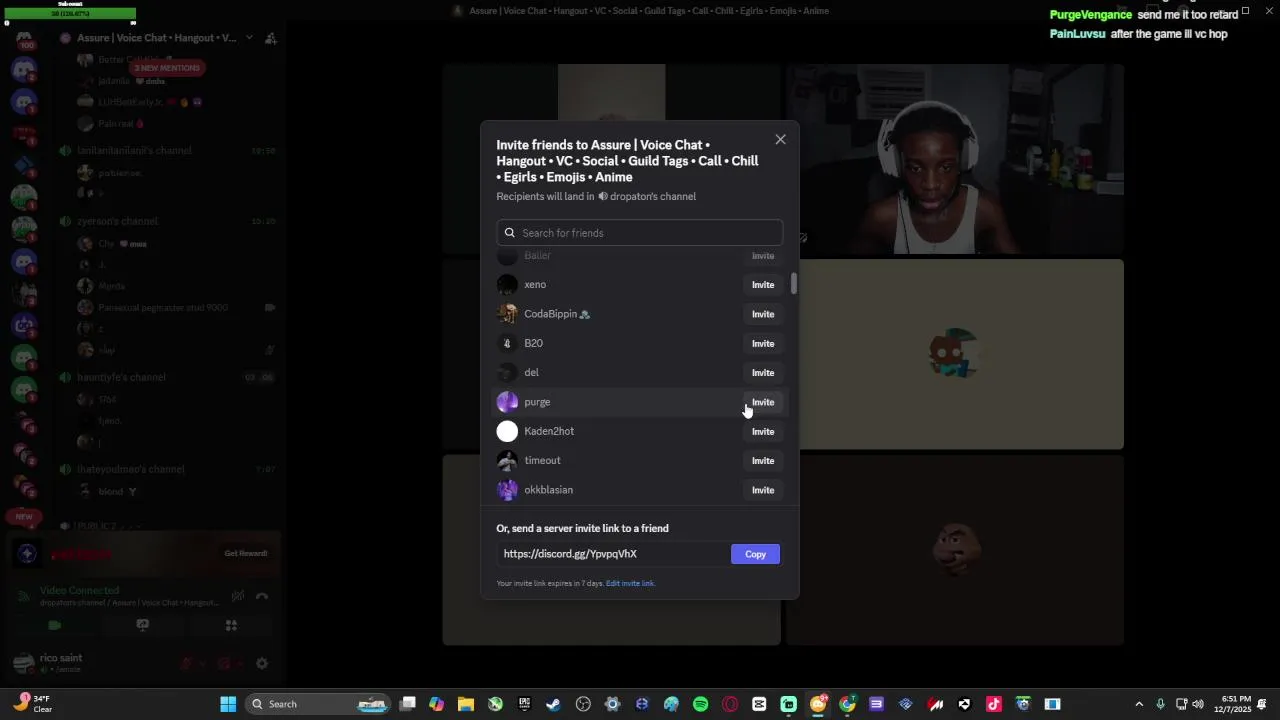Viewport: 1280px width, 720px height.
Task: Click the share screen icon
Action: (142, 626)
